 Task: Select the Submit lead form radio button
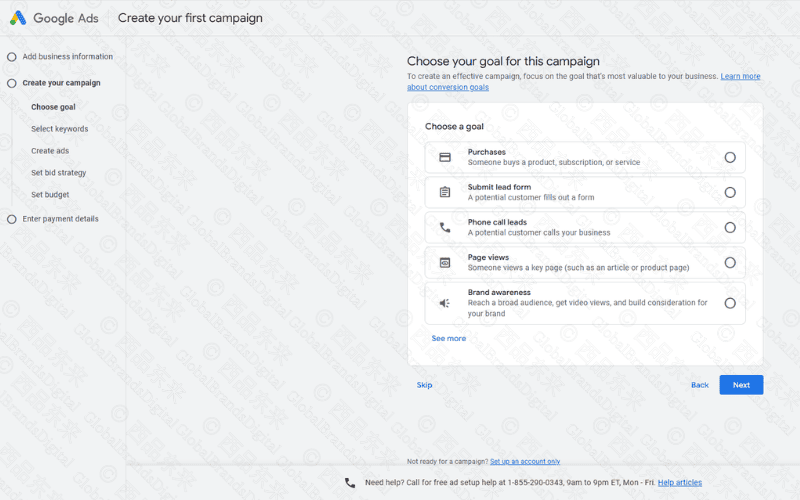point(730,192)
